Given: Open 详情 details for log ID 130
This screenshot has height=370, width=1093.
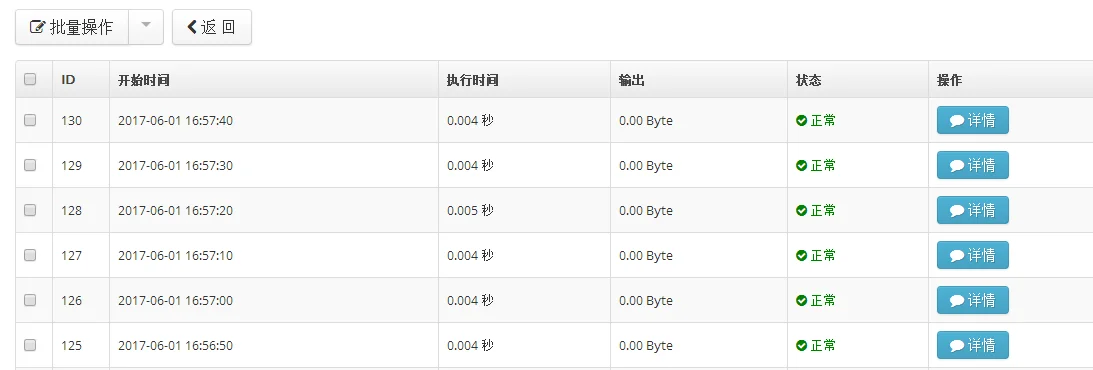Looking at the screenshot, I should pos(972,121).
